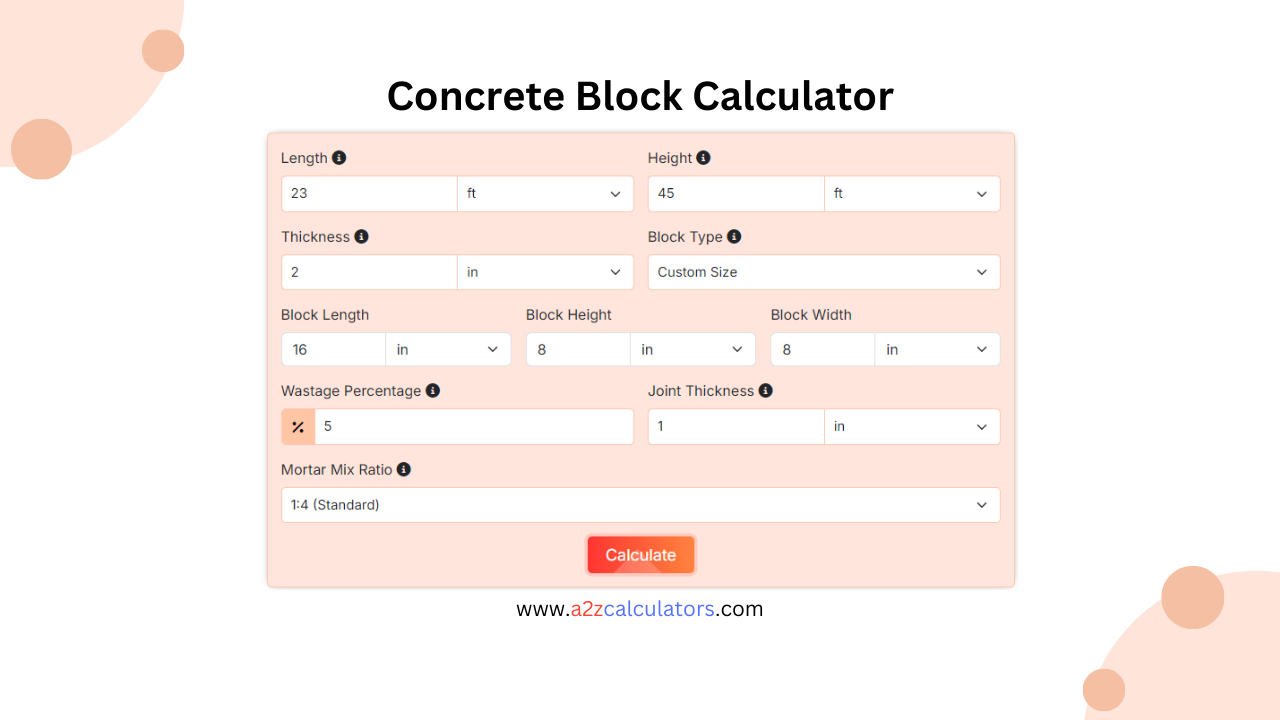Open the Height unit dropdown
The width and height of the screenshot is (1280, 720).
pos(912,193)
